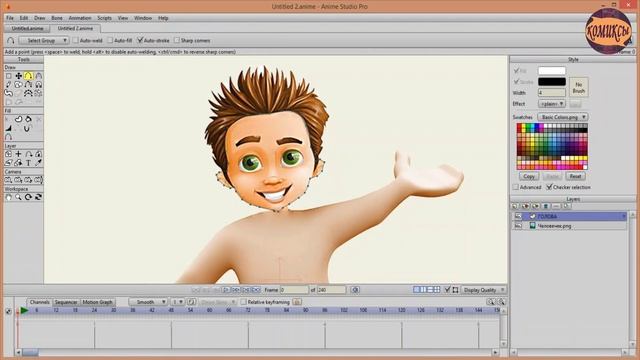This screenshot has height=360, width=640.
Task: Disable the Auto-stroke checkbox
Action: click(140, 40)
